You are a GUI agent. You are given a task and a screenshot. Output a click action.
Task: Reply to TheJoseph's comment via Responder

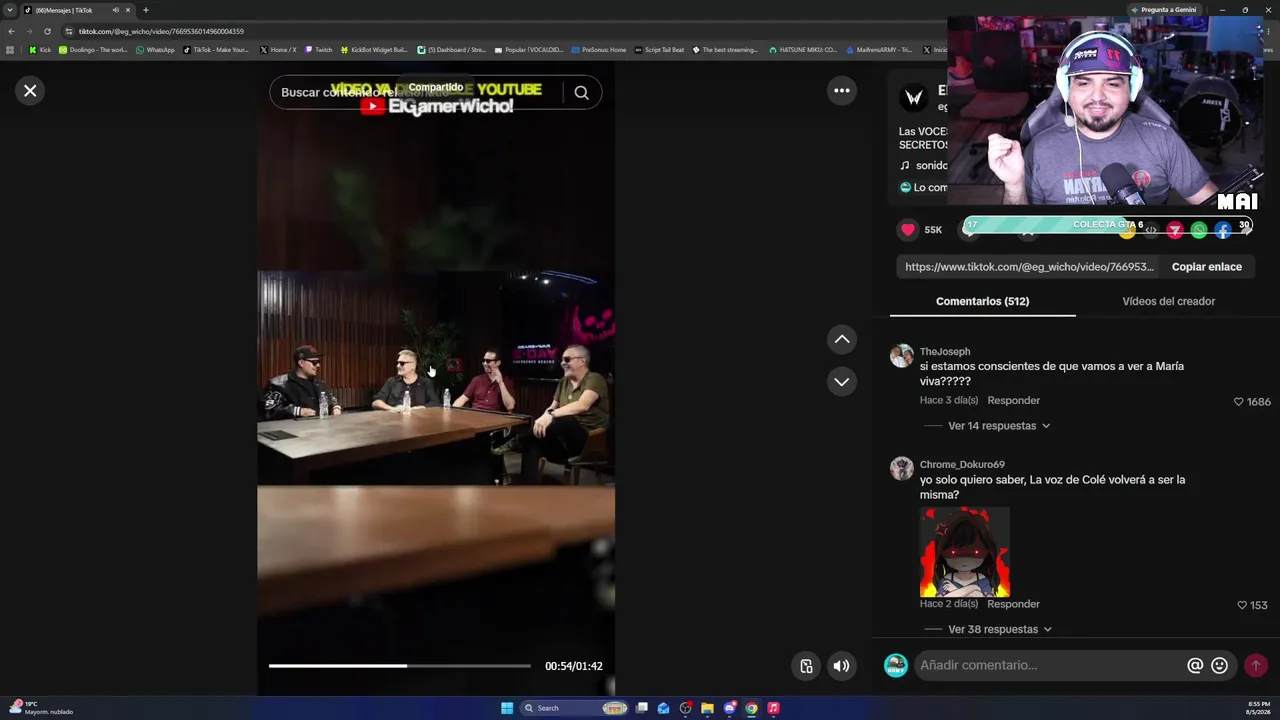pyautogui.click(x=1013, y=401)
